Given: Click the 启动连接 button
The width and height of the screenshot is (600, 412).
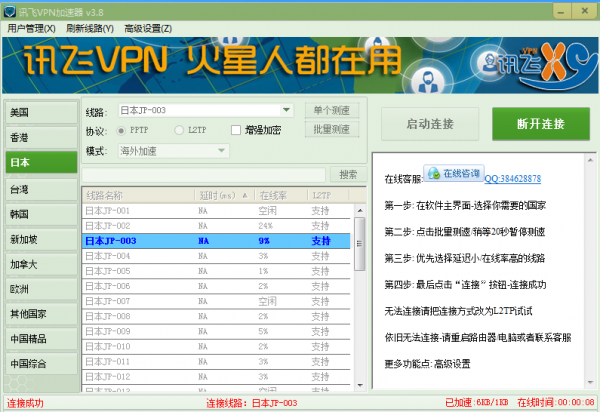Looking at the screenshot, I should coord(430,124).
